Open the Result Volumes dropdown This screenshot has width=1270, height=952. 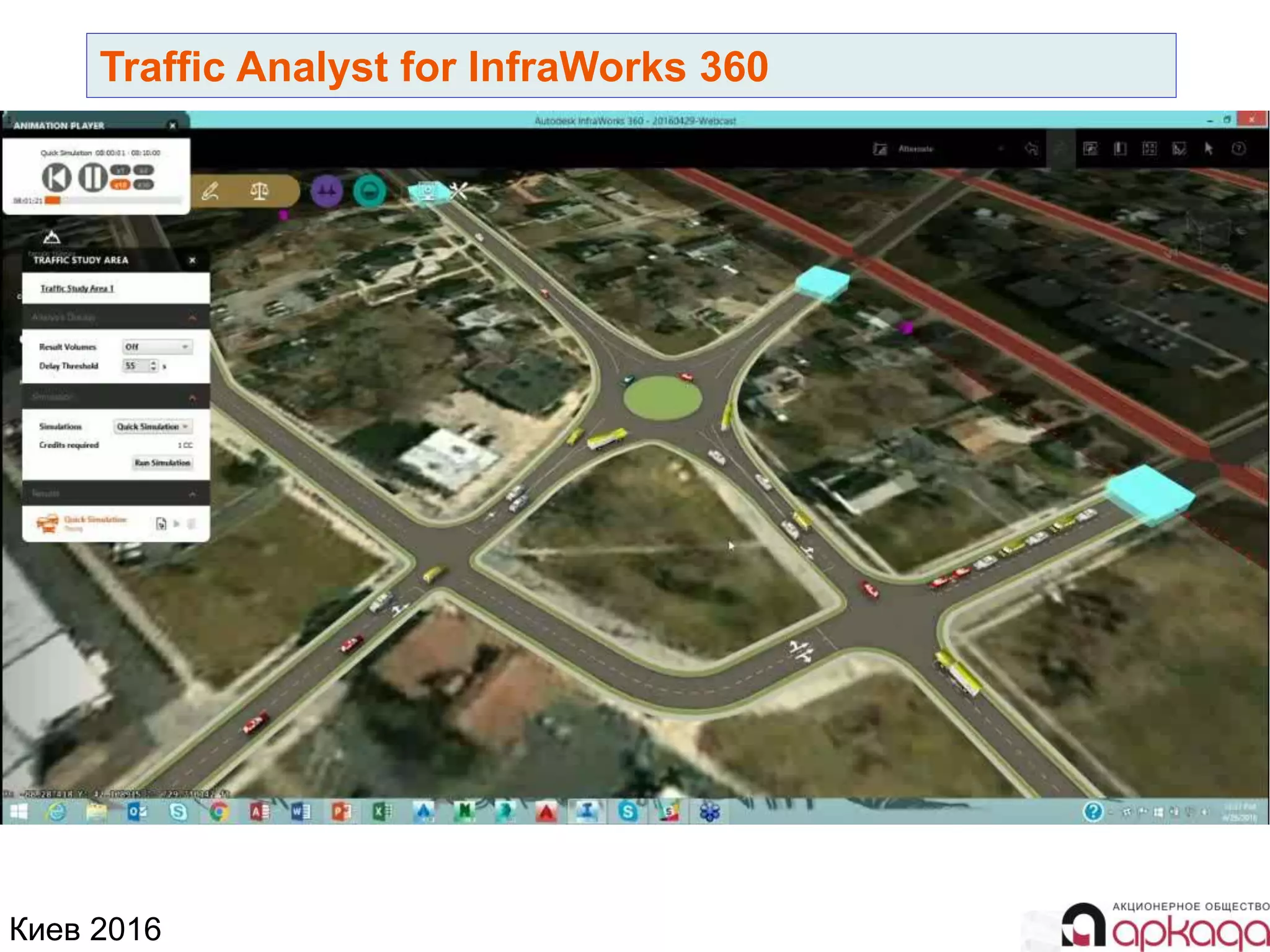point(157,347)
